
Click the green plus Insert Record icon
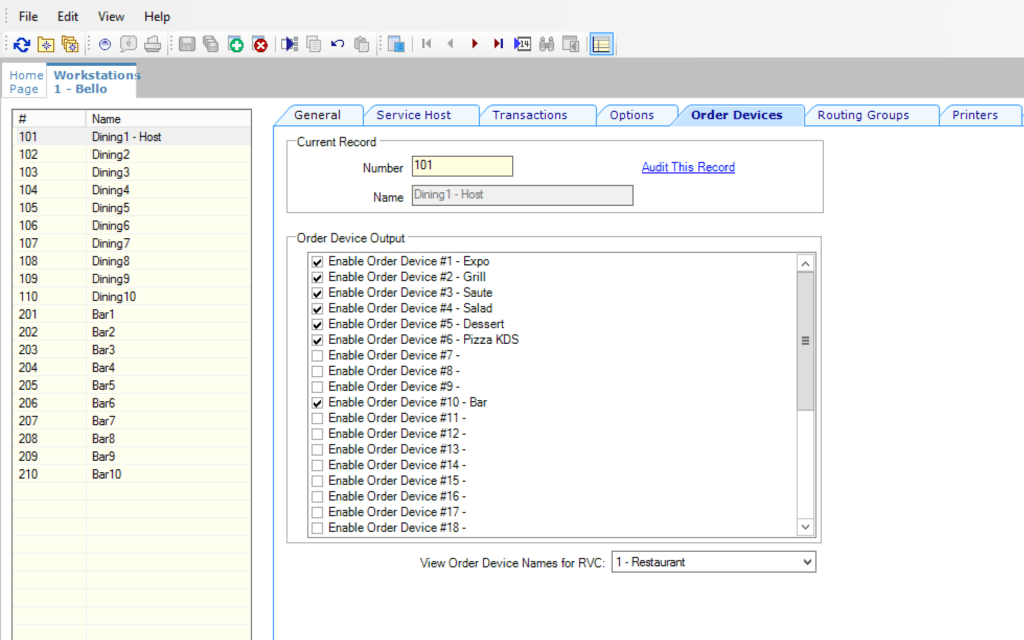click(x=236, y=44)
